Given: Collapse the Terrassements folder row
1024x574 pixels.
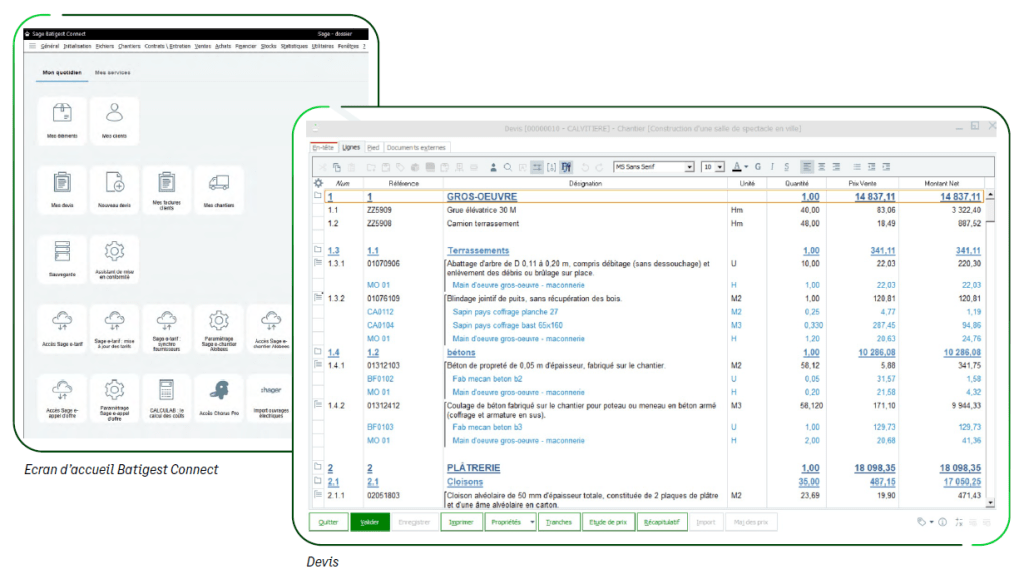Looking at the screenshot, I should (x=318, y=249).
